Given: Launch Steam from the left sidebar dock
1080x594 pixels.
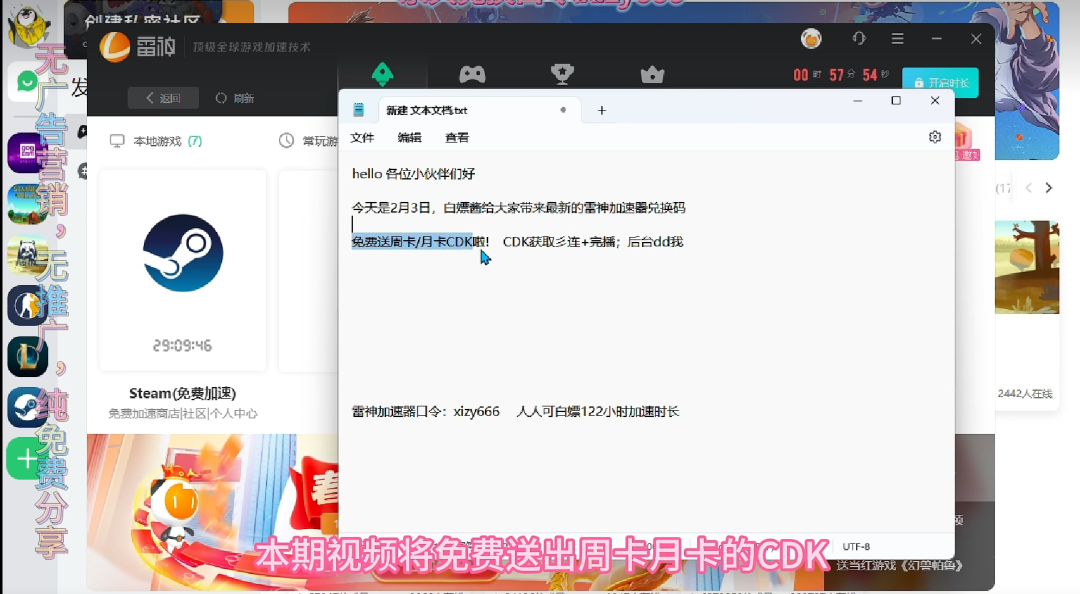Looking at the screenshot, I should pyautogui.click(x=26, y=408).
